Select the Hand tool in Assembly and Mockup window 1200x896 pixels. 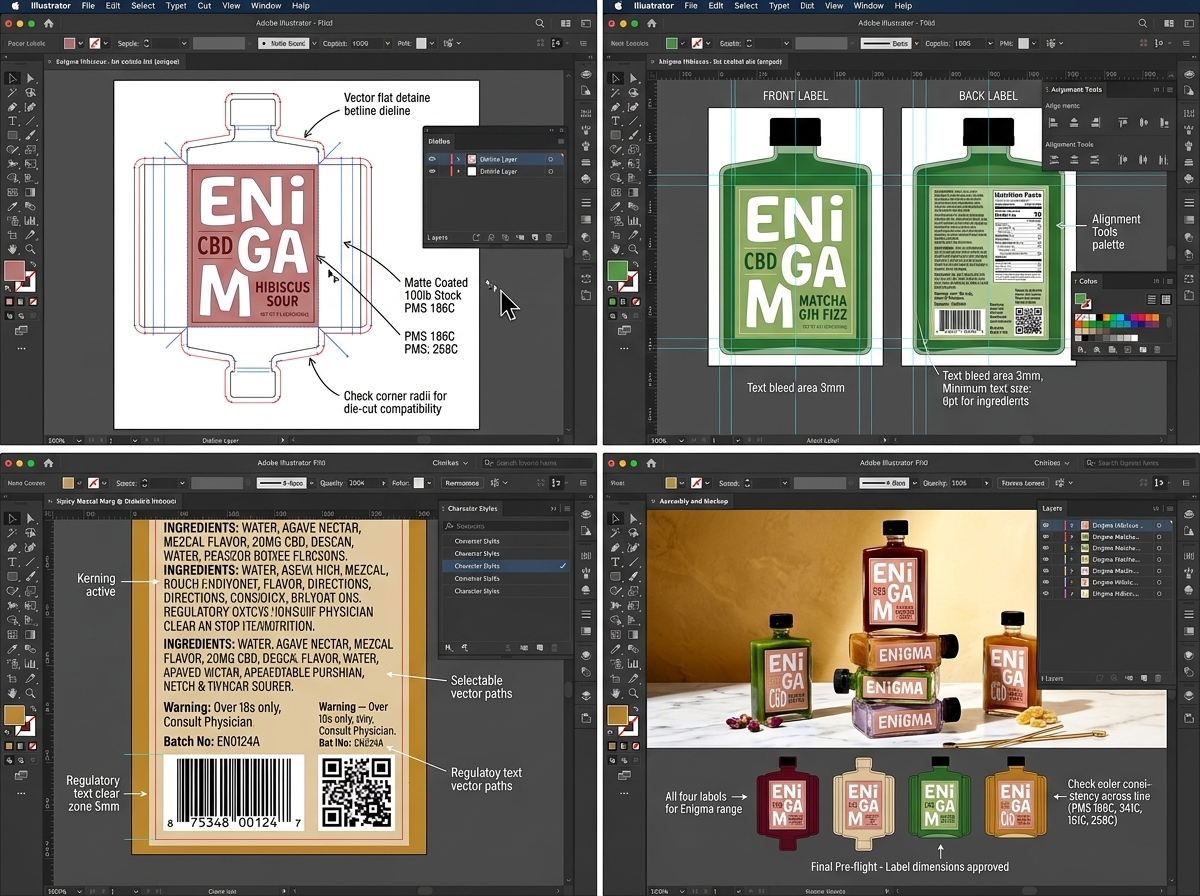click(x=617, y=691)
